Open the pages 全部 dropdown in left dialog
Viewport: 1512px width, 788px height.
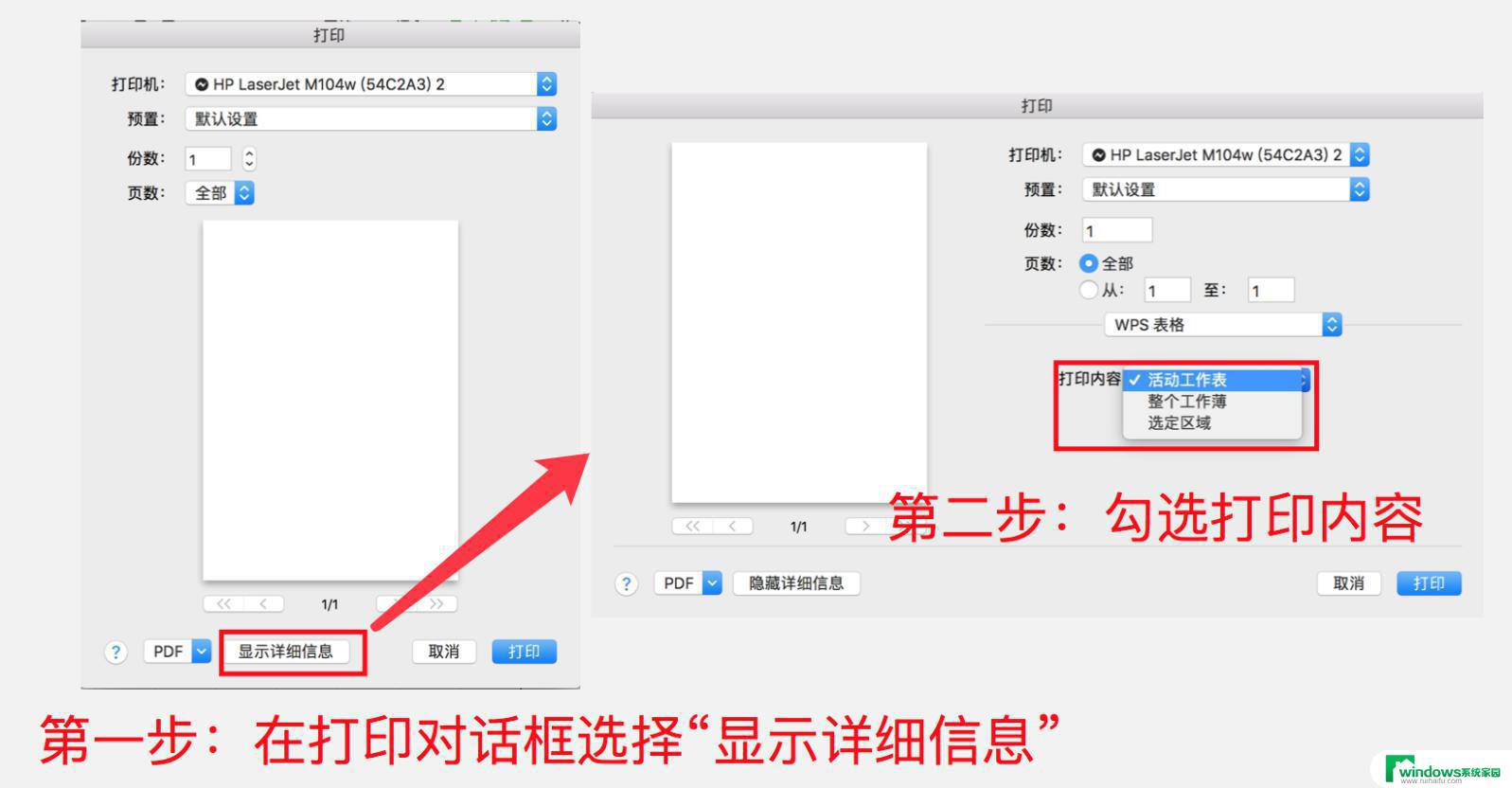tap(220, 193)
